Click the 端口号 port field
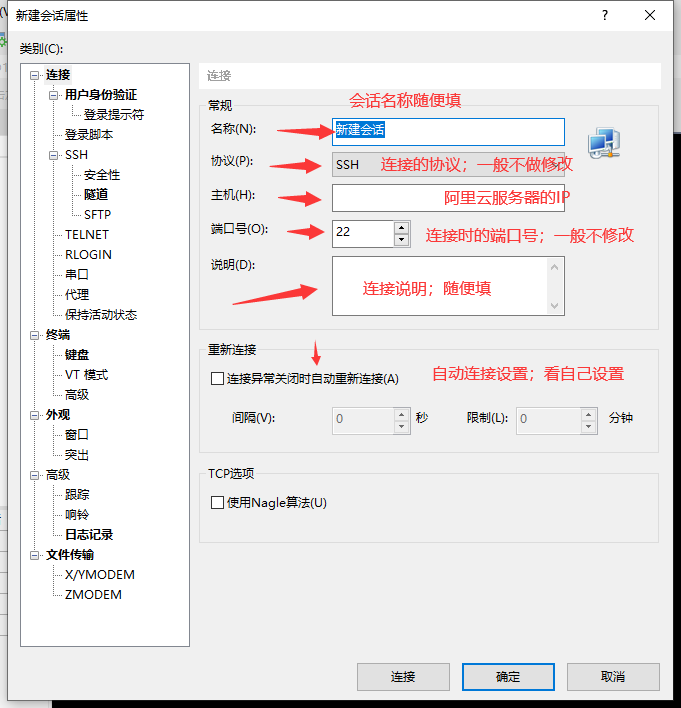Screen dimensions: 681x708 point(363,233)
